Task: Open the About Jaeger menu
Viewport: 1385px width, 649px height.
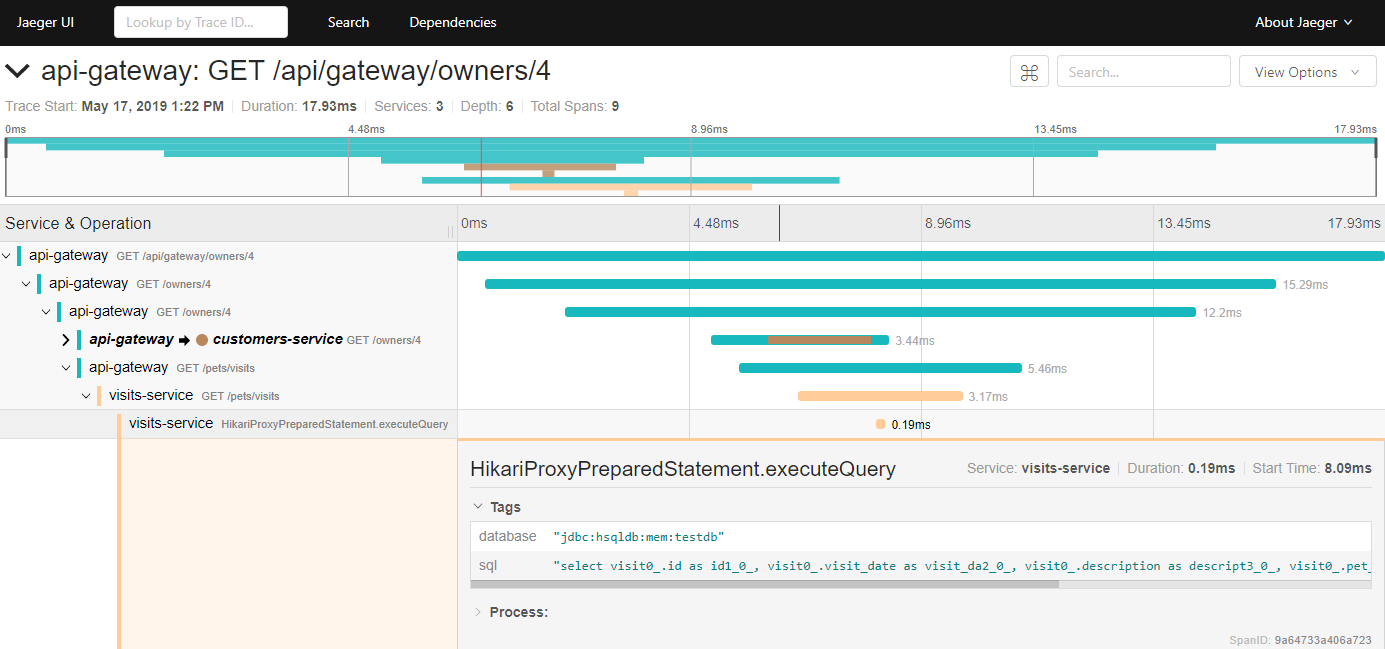Action: (x=1304, y=22)
